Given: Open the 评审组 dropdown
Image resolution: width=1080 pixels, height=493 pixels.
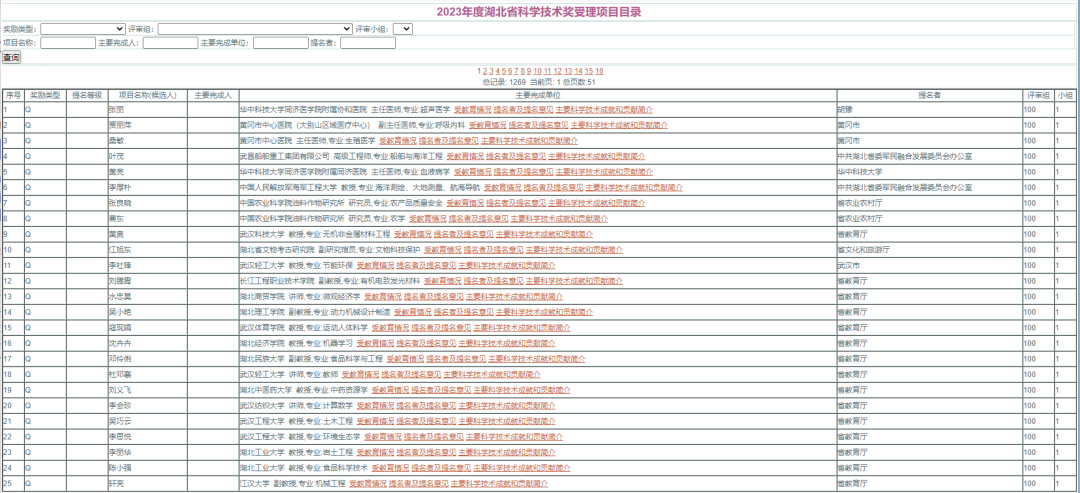Looking at the screenshot, I should click(255, 29).
